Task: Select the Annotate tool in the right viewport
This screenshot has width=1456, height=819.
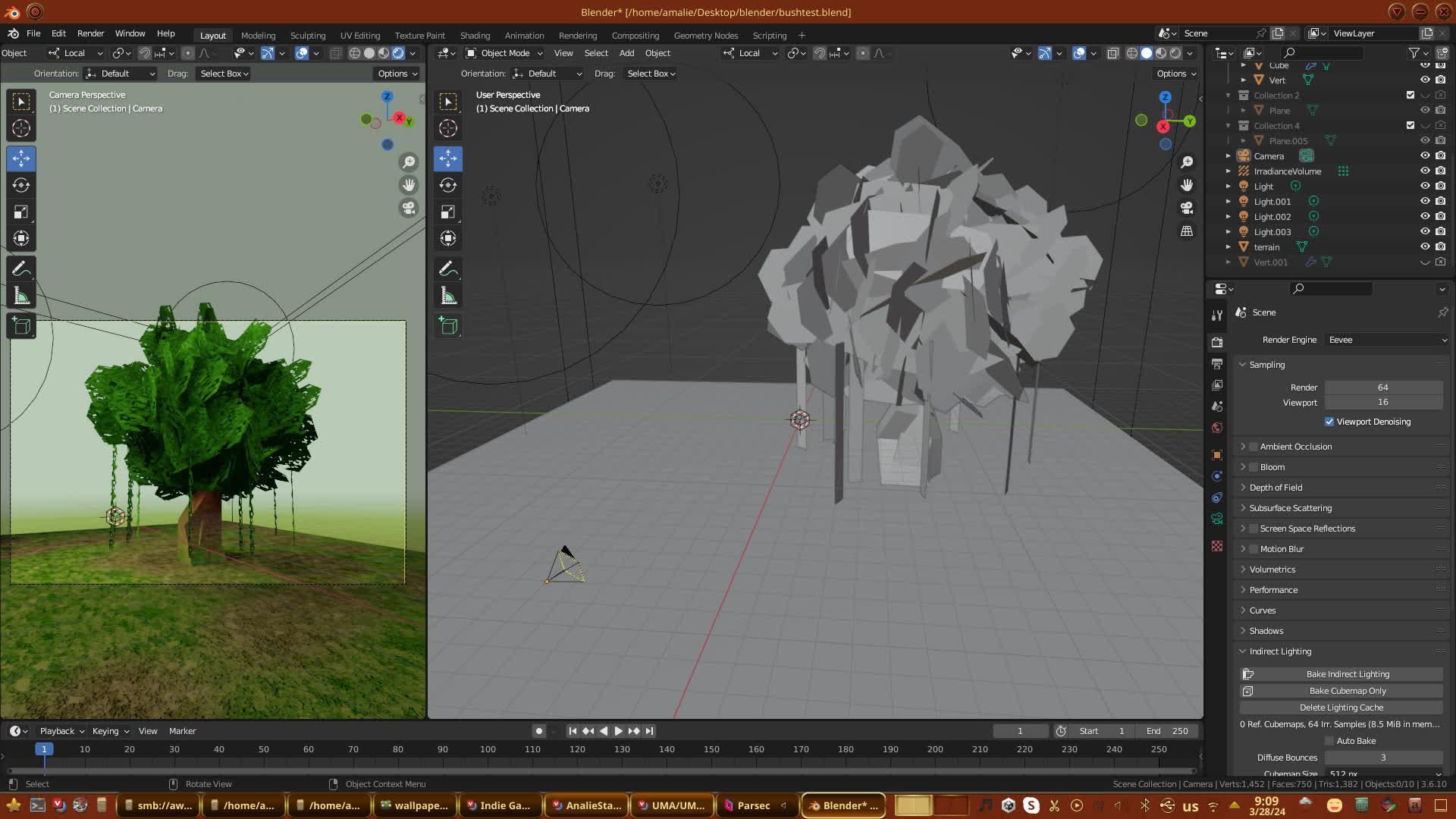Action: tap(448, 269)
